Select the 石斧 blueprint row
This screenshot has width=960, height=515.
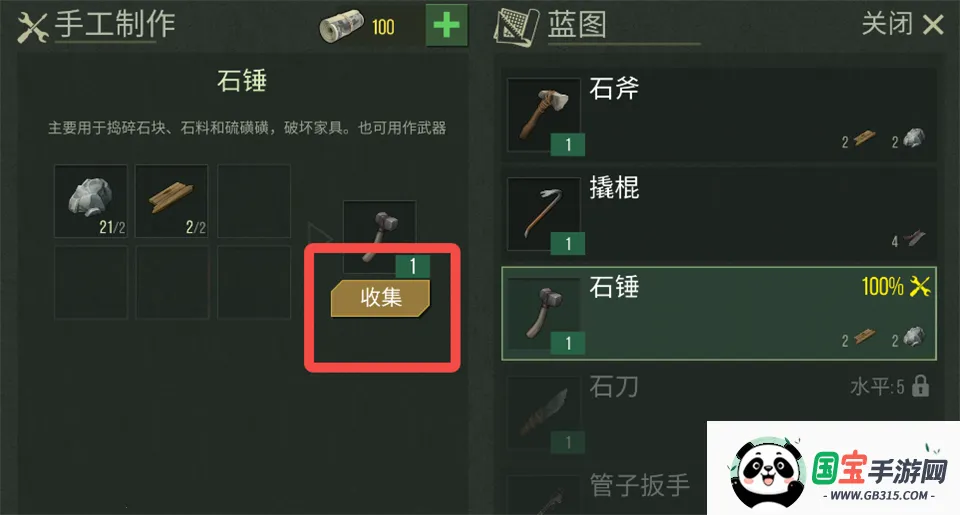point(719,115)
